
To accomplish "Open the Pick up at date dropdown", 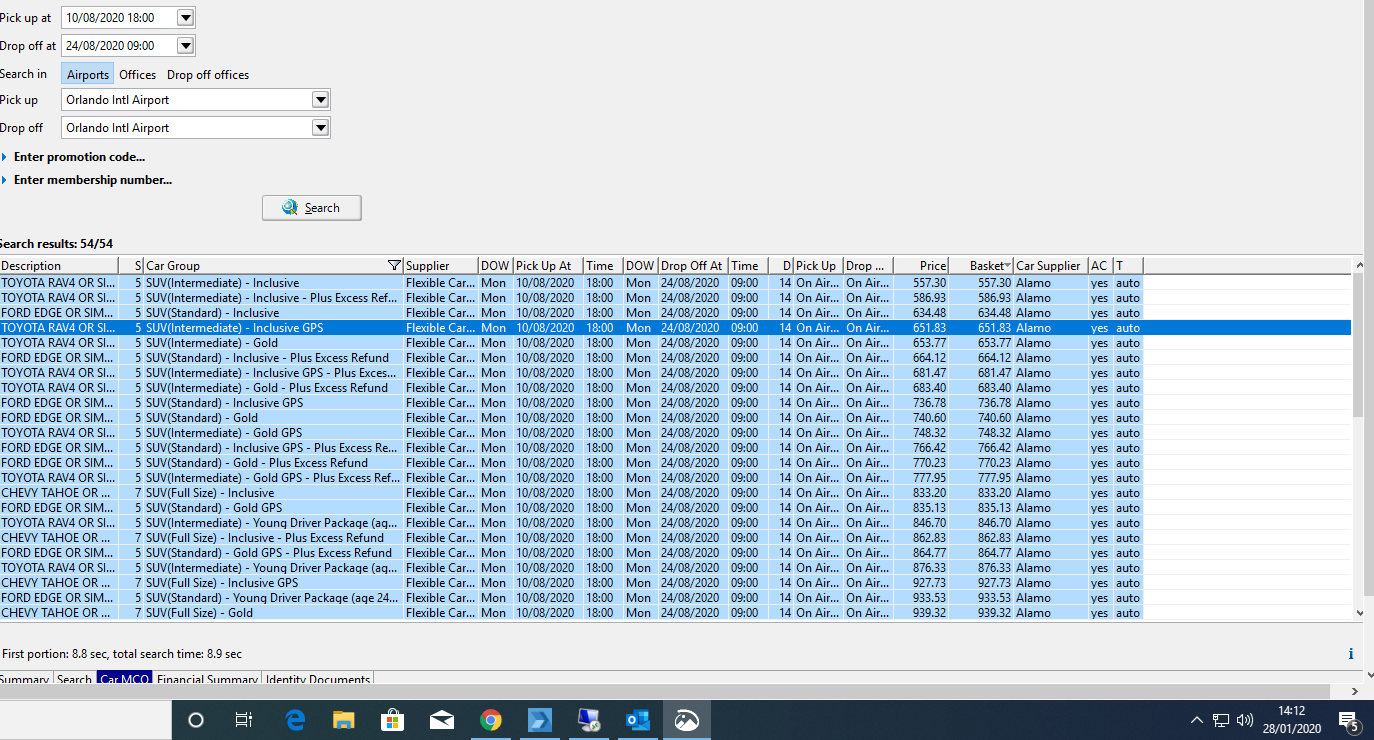I will (185, 18).
